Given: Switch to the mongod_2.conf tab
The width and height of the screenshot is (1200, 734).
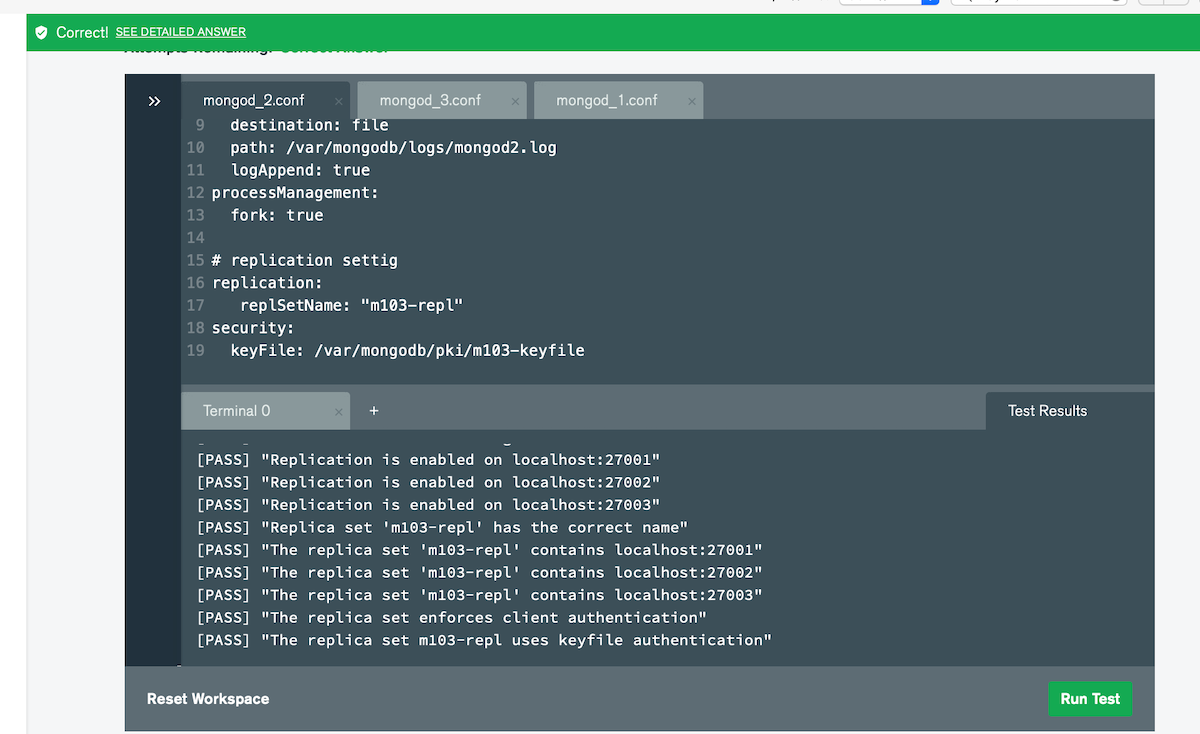Looking at the screenshot, I should pyautogui.click(x=254, y=100).
